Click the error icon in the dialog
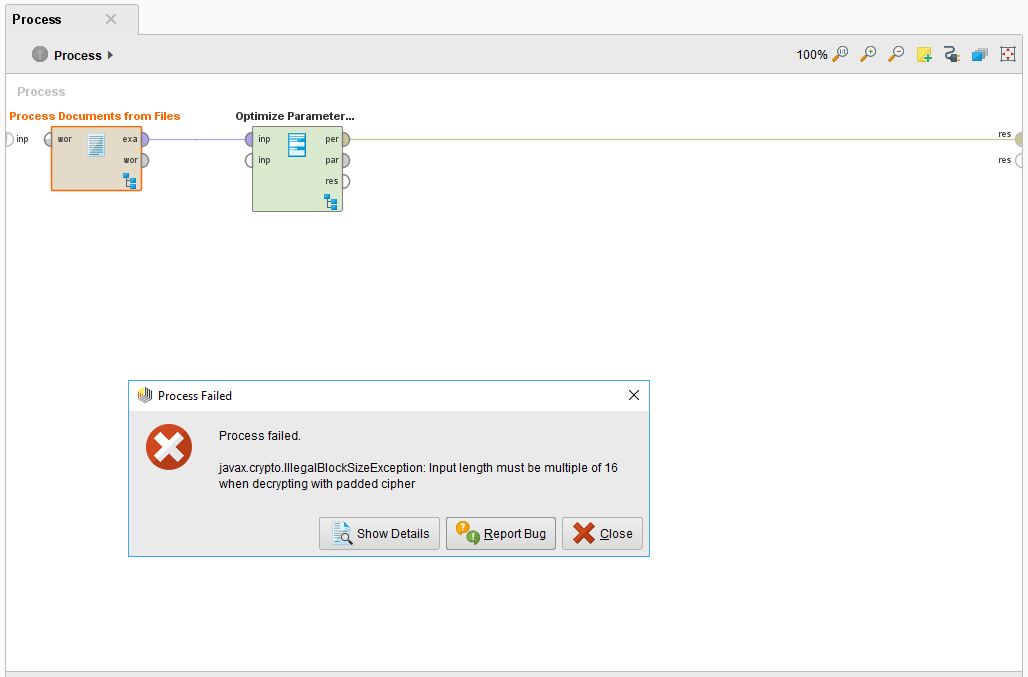This screenshot has width=1028, height=677. [168, 448]
